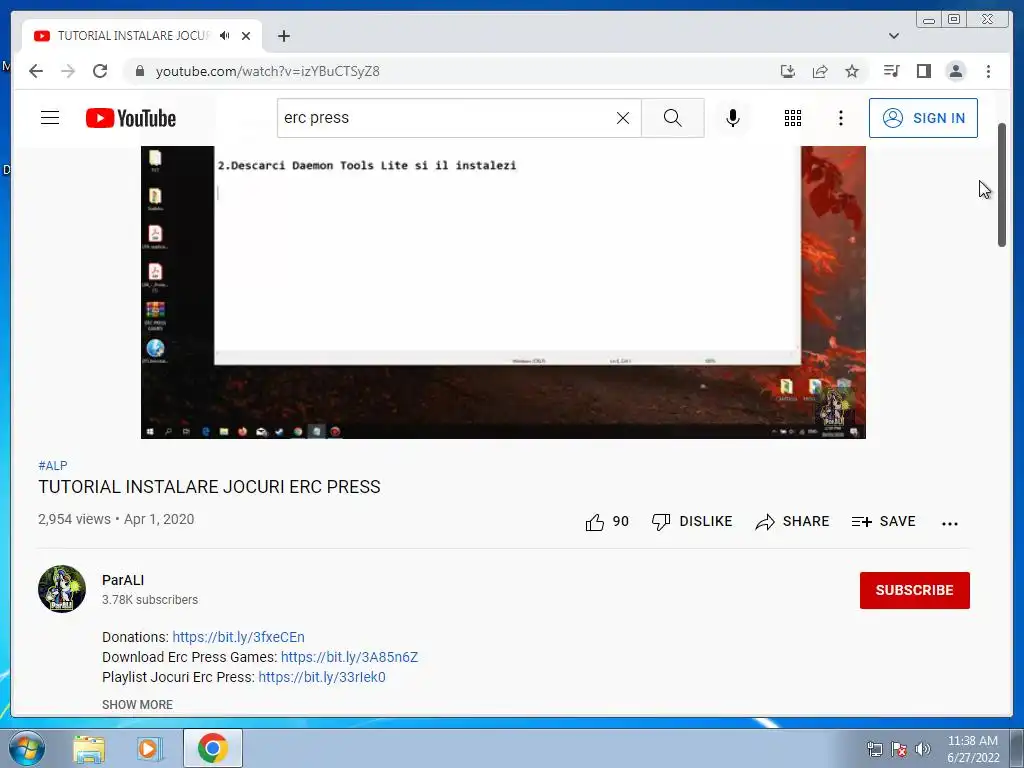Open Download Erc Press Games link
Viewport: 1024px width, 768px height.
pyautogui.click(x=349, y=658)
